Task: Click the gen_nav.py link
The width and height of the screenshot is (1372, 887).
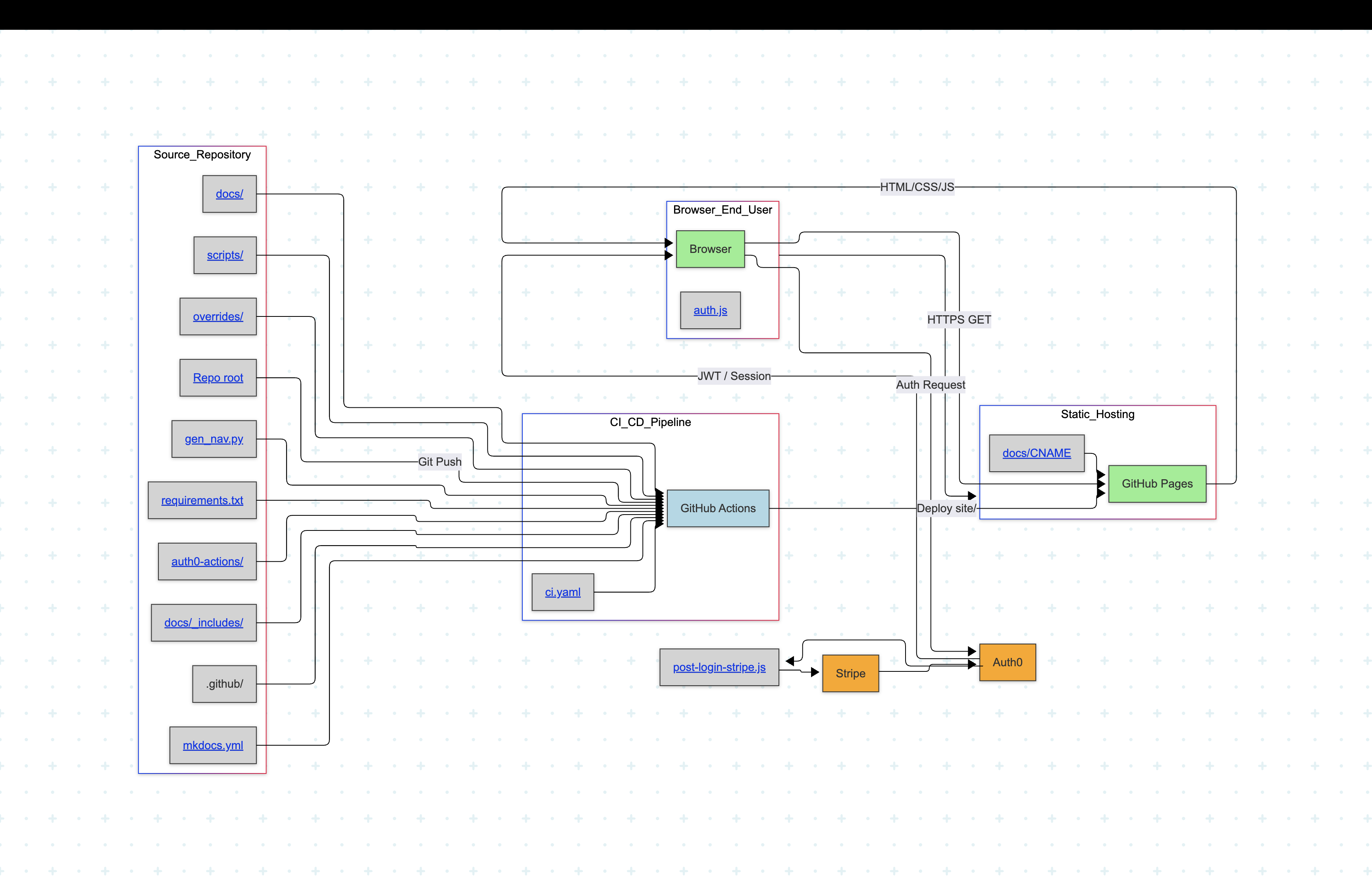Action: 214,439
